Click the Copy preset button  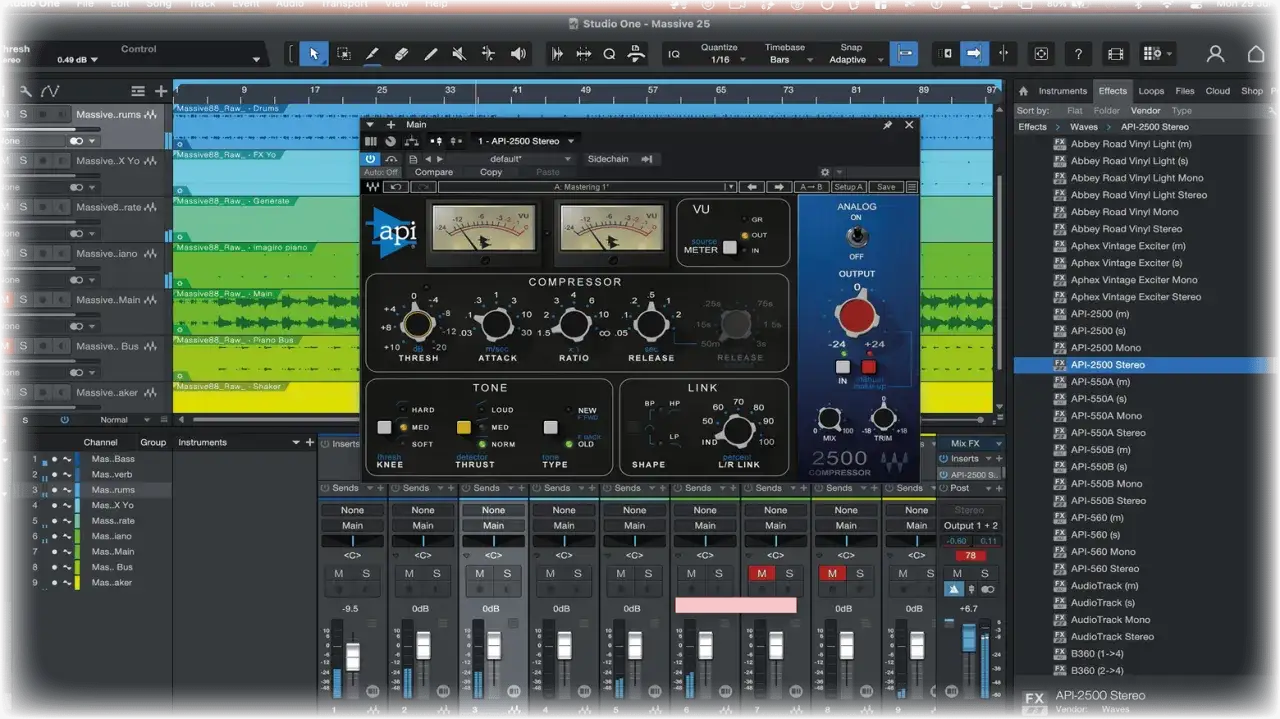click(x=491, y=172)
